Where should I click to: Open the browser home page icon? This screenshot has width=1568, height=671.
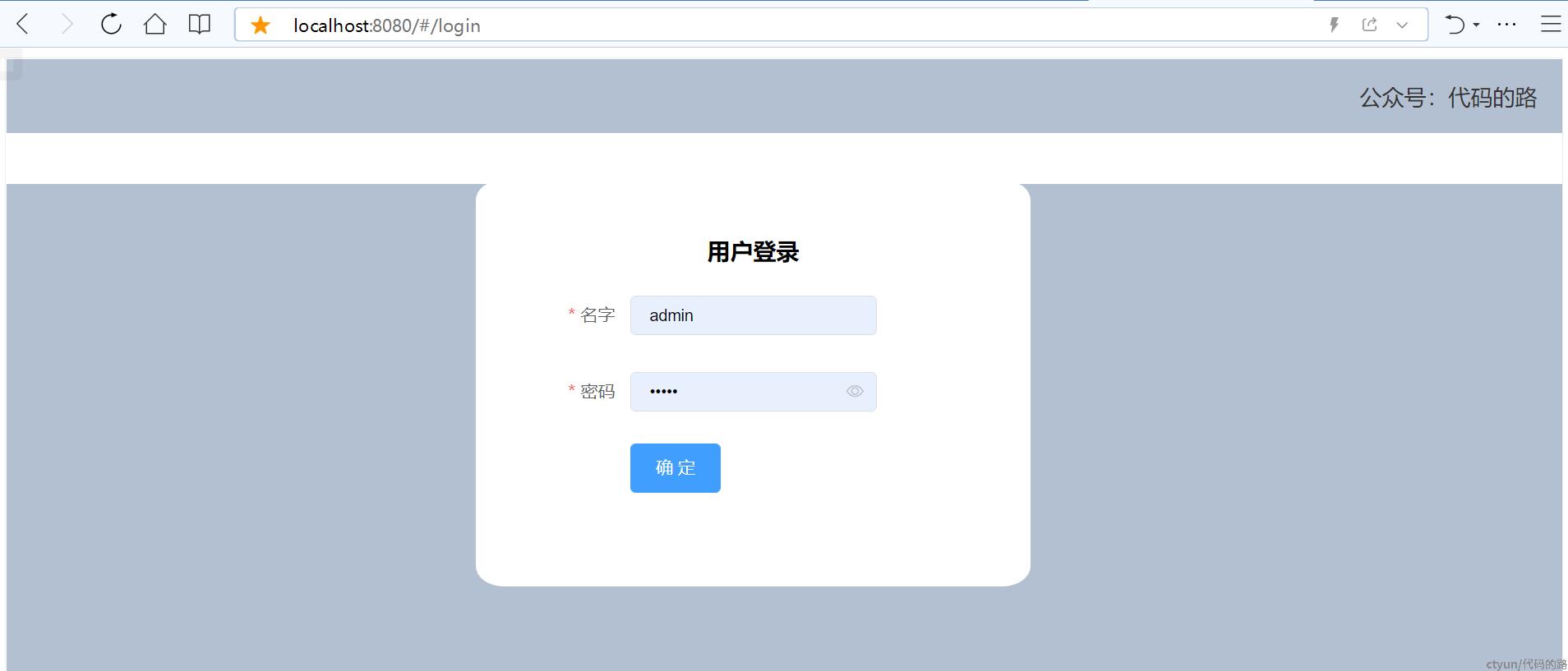pos(154,25)
